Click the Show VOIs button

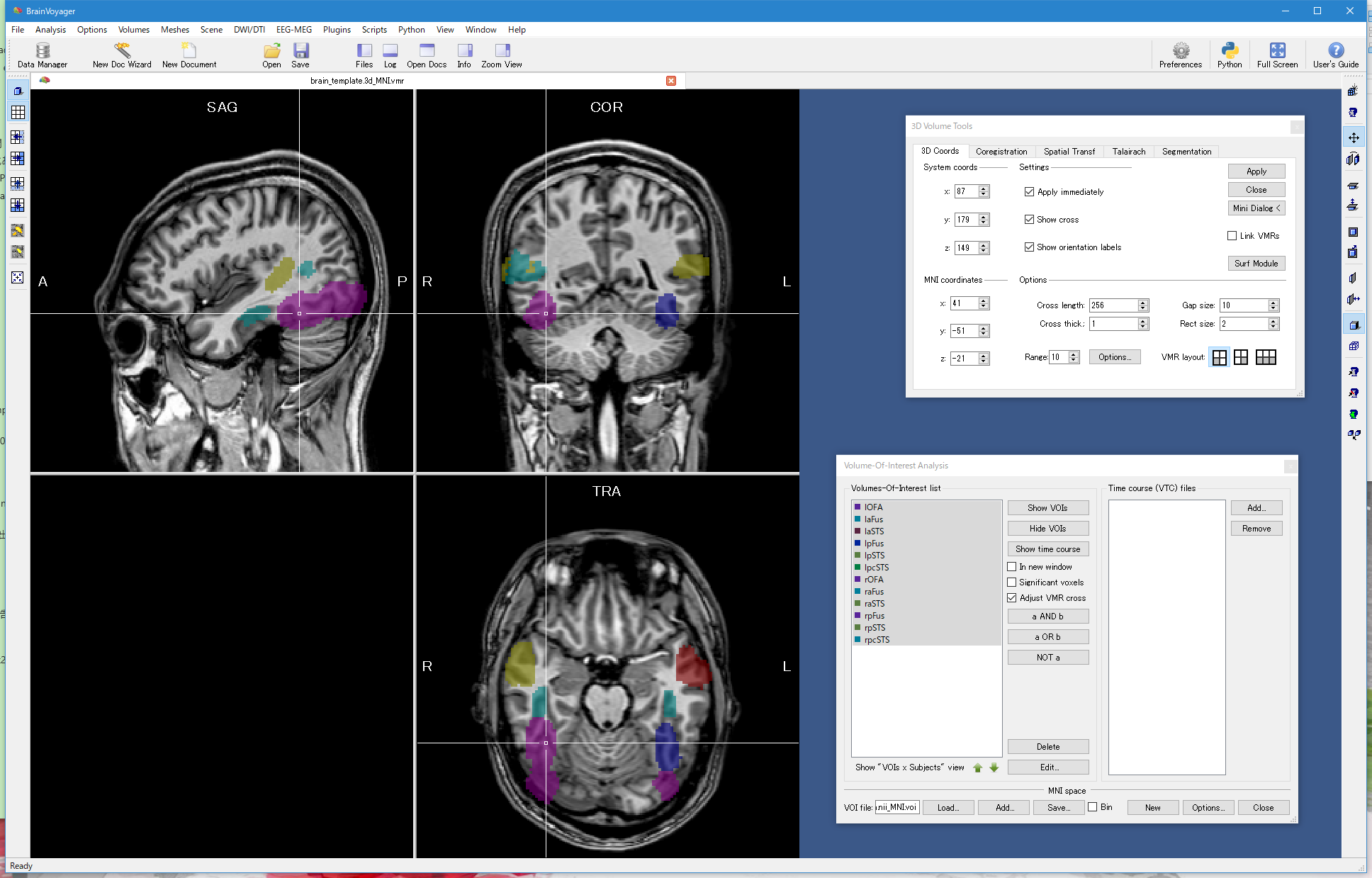click(1048, 508)
